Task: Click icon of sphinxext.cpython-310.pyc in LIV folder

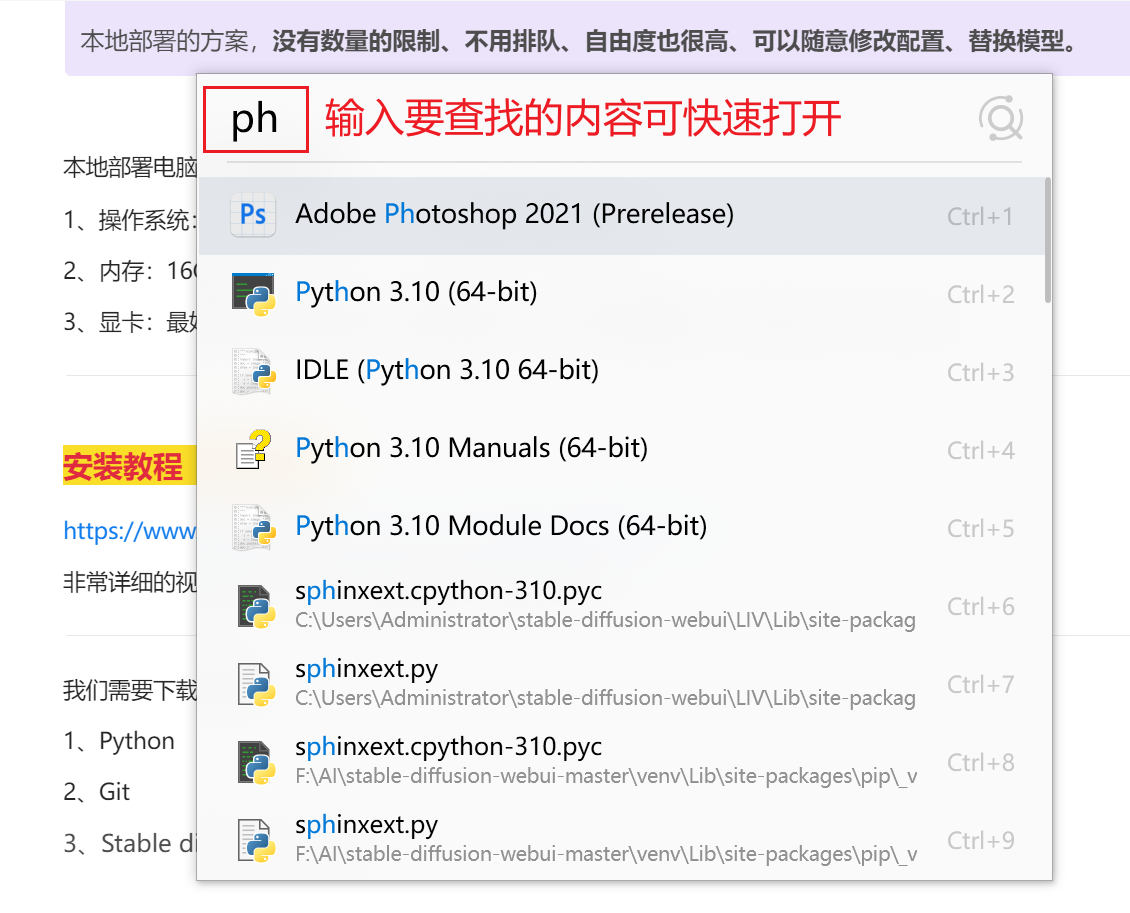Action: pos(257,606)
